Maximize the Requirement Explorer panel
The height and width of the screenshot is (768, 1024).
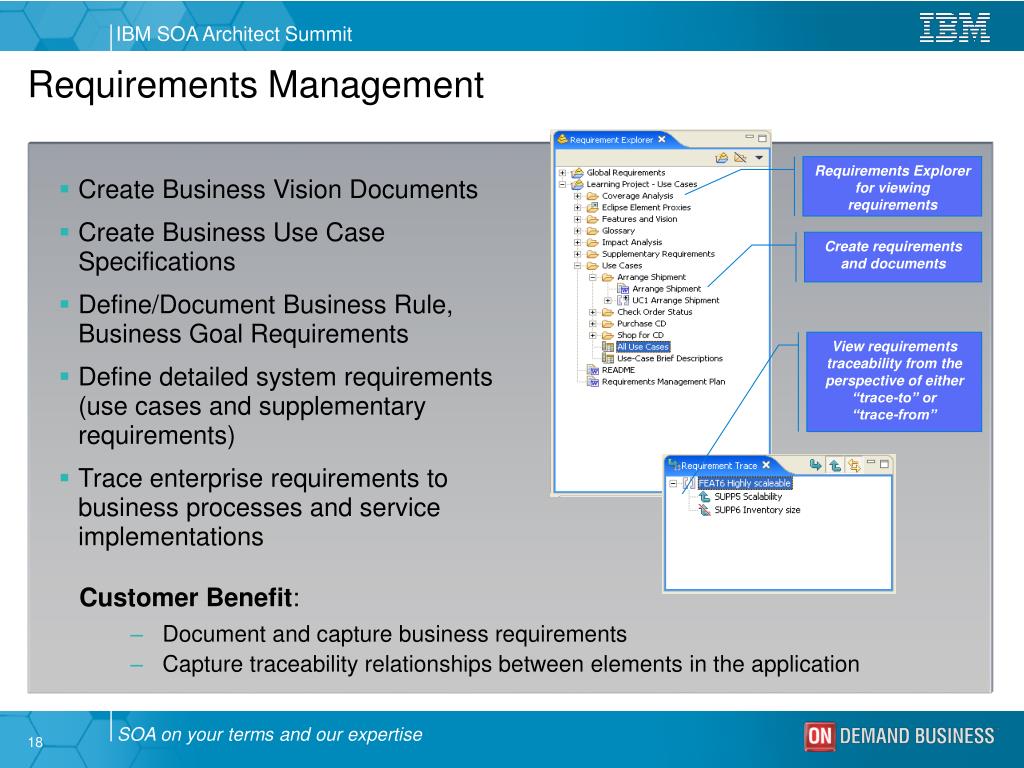click(762, 138)
